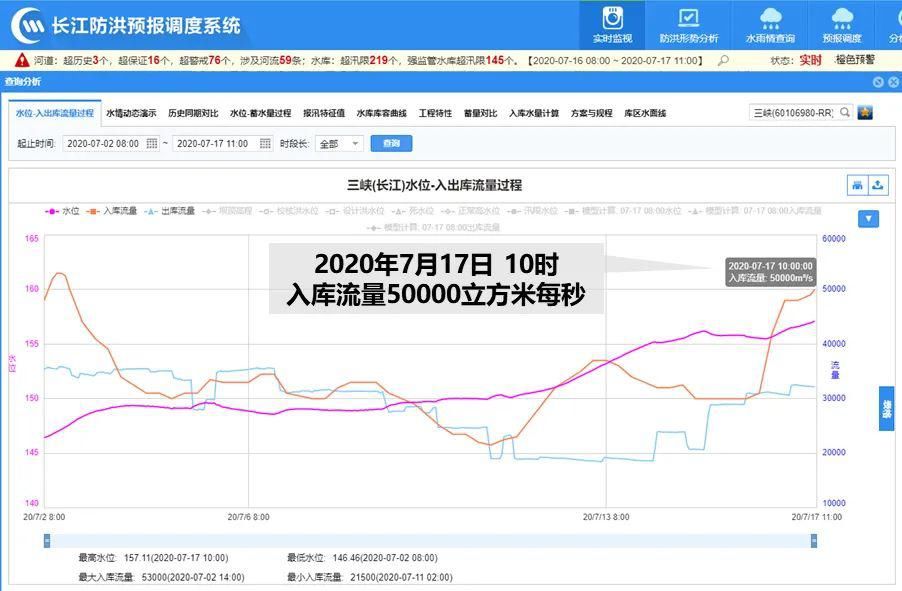Open the 水雨情查询 rain query module
The image size is (902, 591).
pyautogui.click(x=770, y=22)
